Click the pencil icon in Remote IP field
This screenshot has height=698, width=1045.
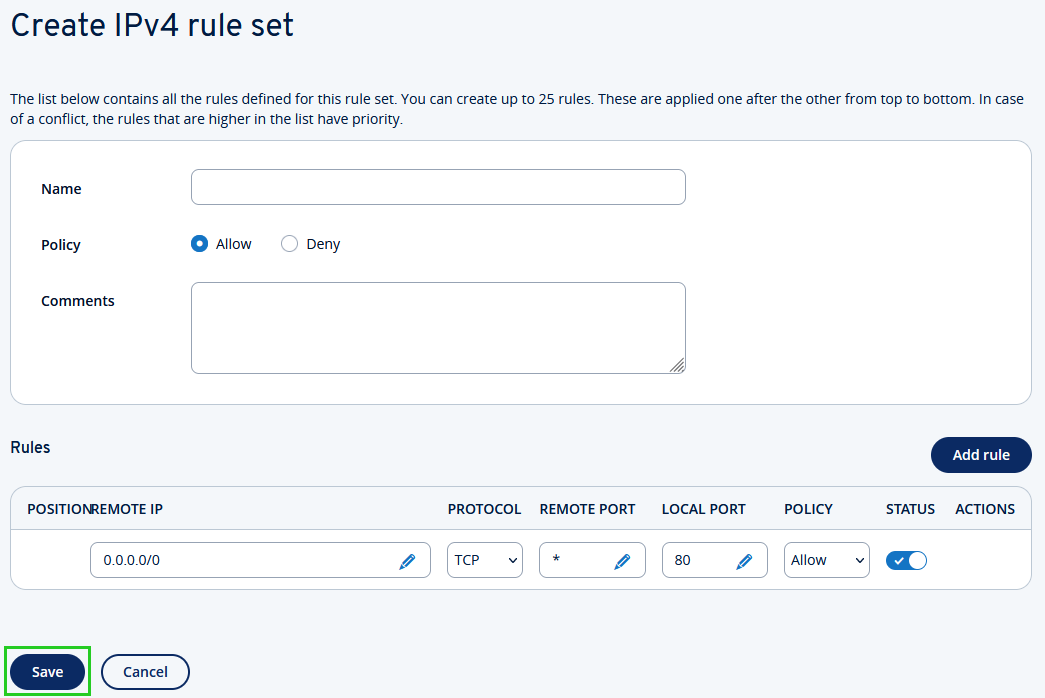[x=407, y=561]
